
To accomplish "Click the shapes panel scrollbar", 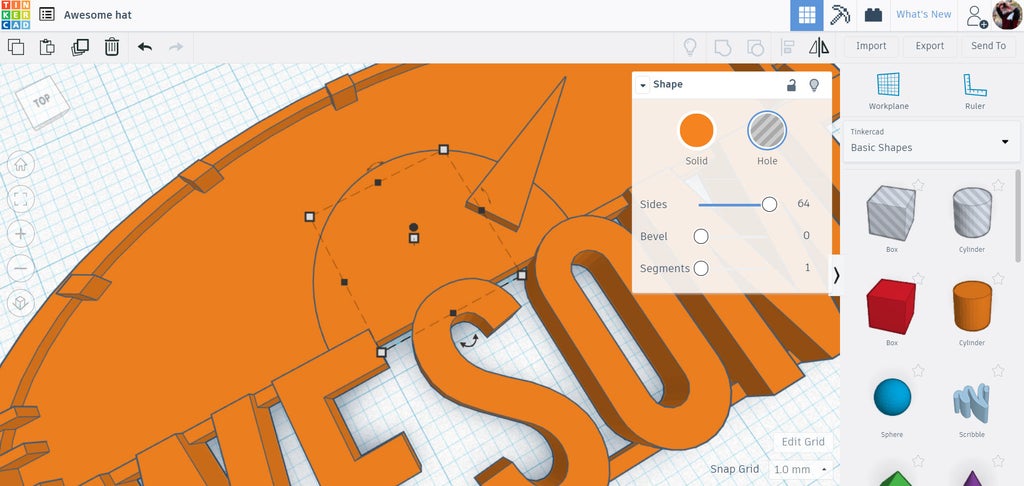I will coord(1017,216).
